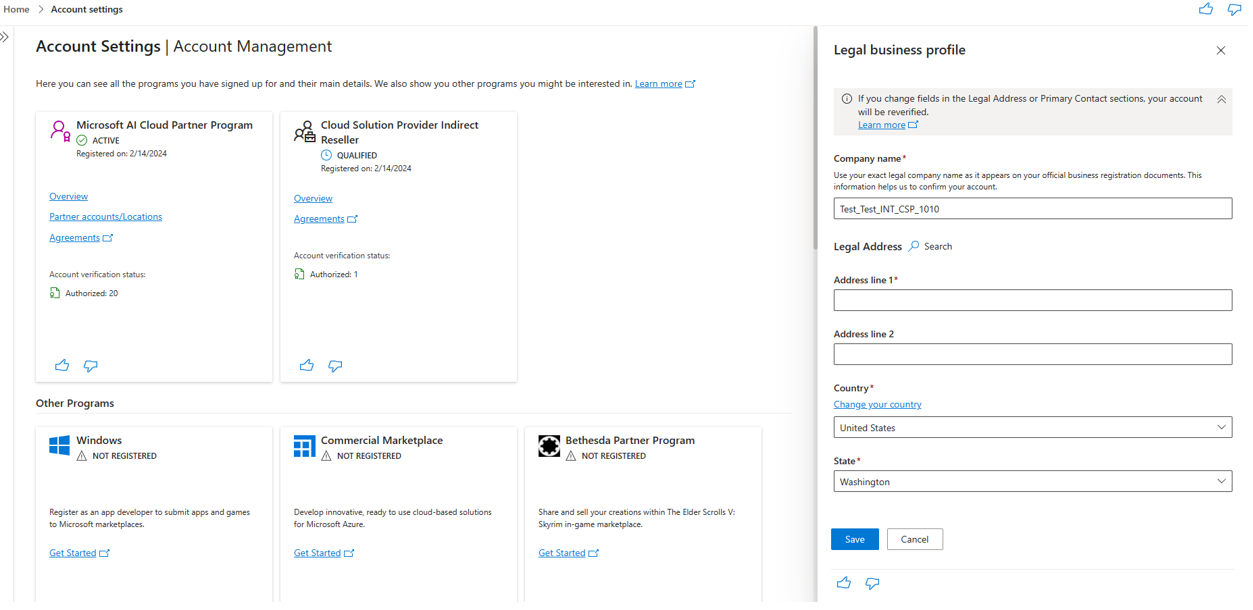Open the State dropdown showing Washington
Image resolution: width=1253 pixels, height=610 pixels.
[1032, 482]
